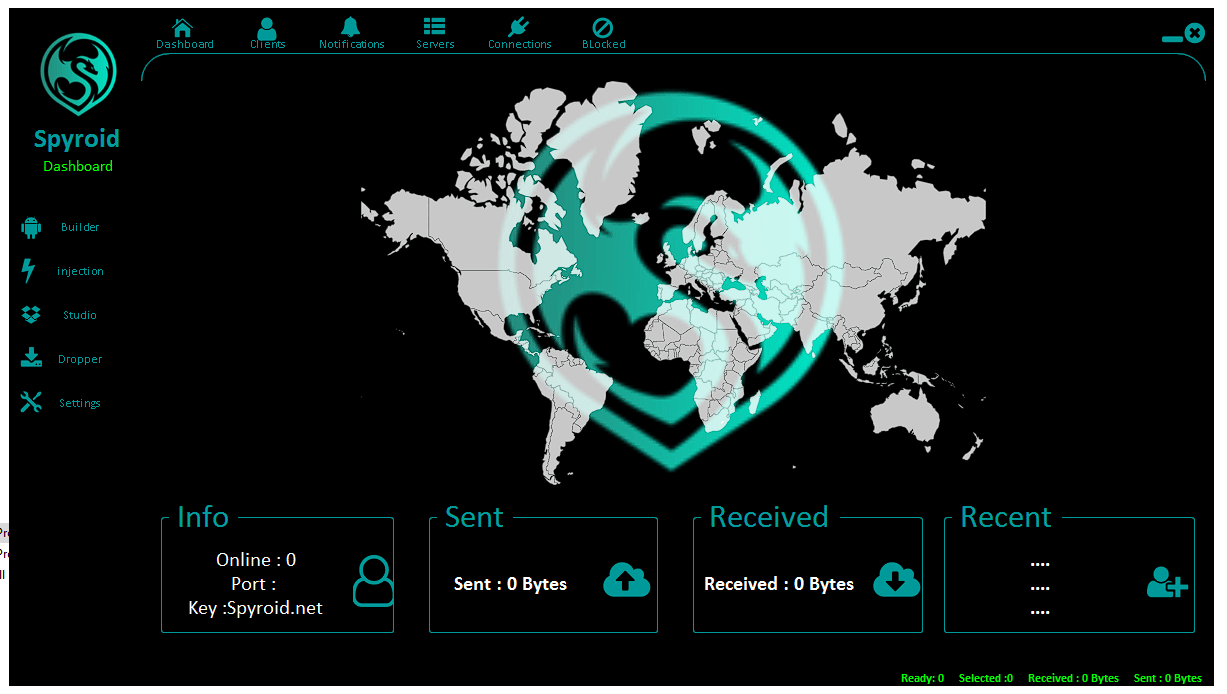Click the green Dashboard label under Spyroid

pos(78,166)
